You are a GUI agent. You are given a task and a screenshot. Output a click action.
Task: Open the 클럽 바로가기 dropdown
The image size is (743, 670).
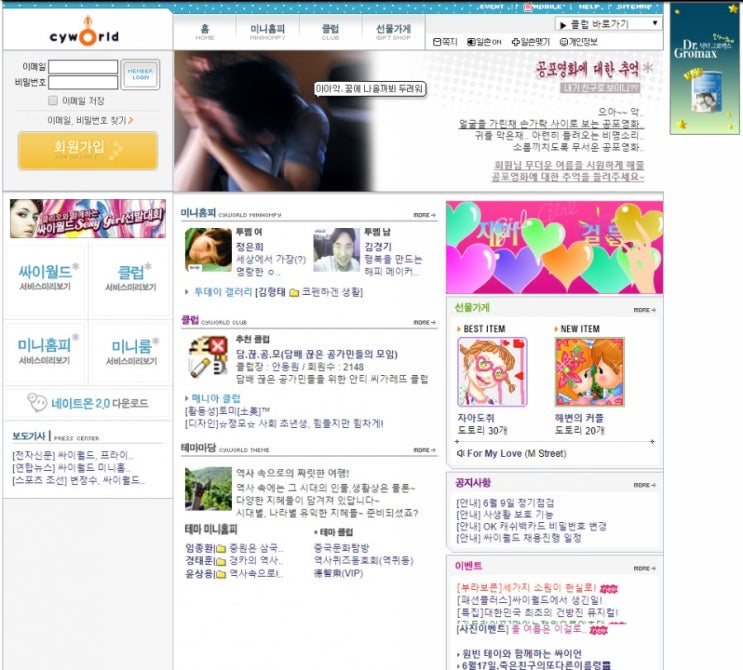[x=608, y=24]
